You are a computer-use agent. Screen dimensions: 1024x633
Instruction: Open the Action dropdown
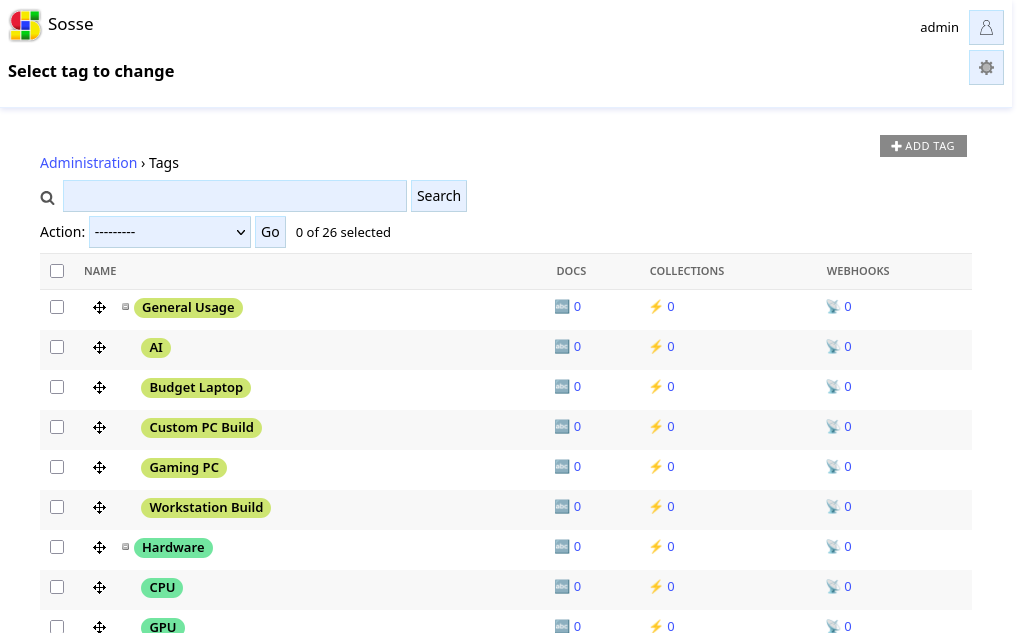tap(170, 232)
